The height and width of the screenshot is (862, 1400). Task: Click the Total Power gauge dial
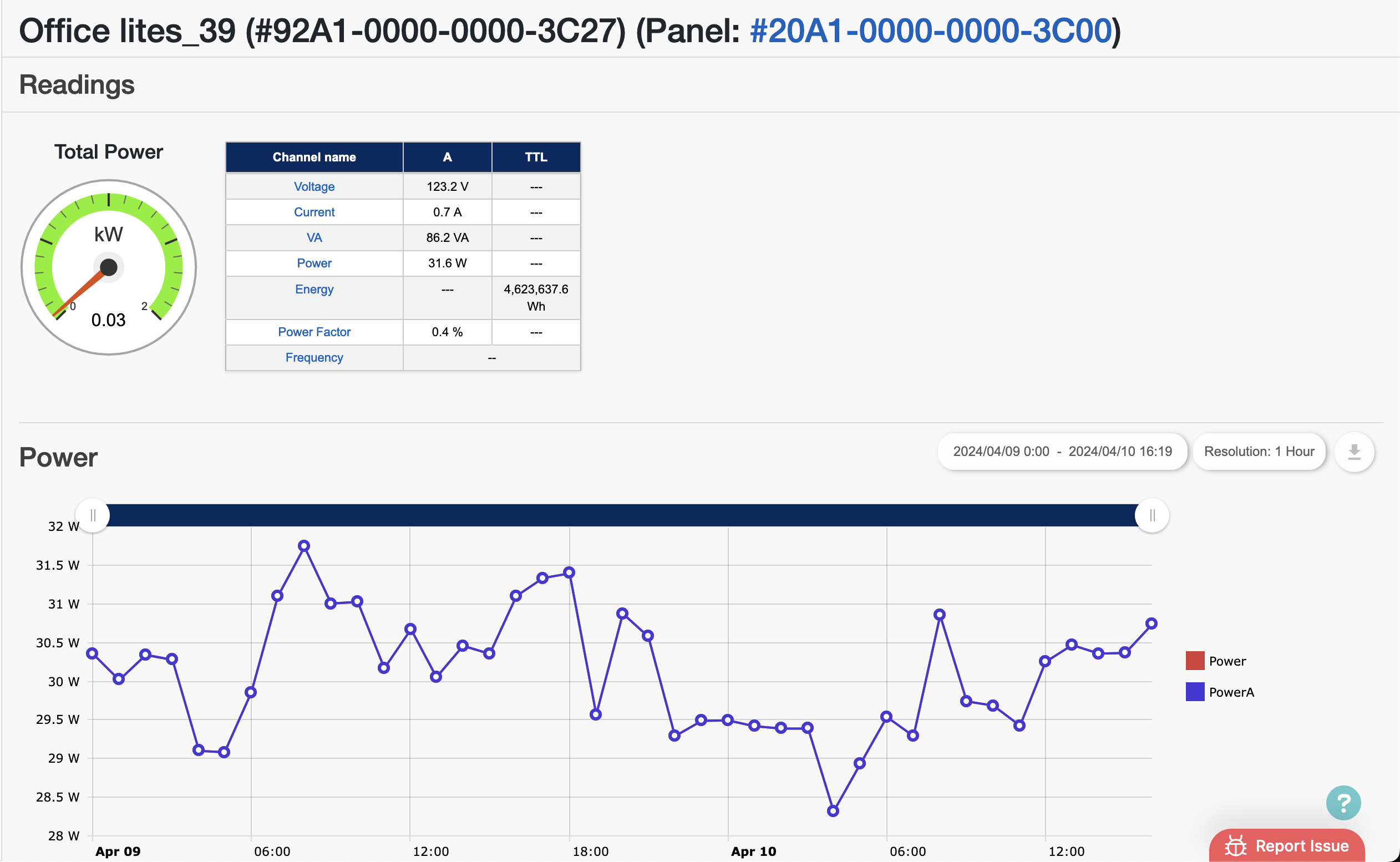108,267
